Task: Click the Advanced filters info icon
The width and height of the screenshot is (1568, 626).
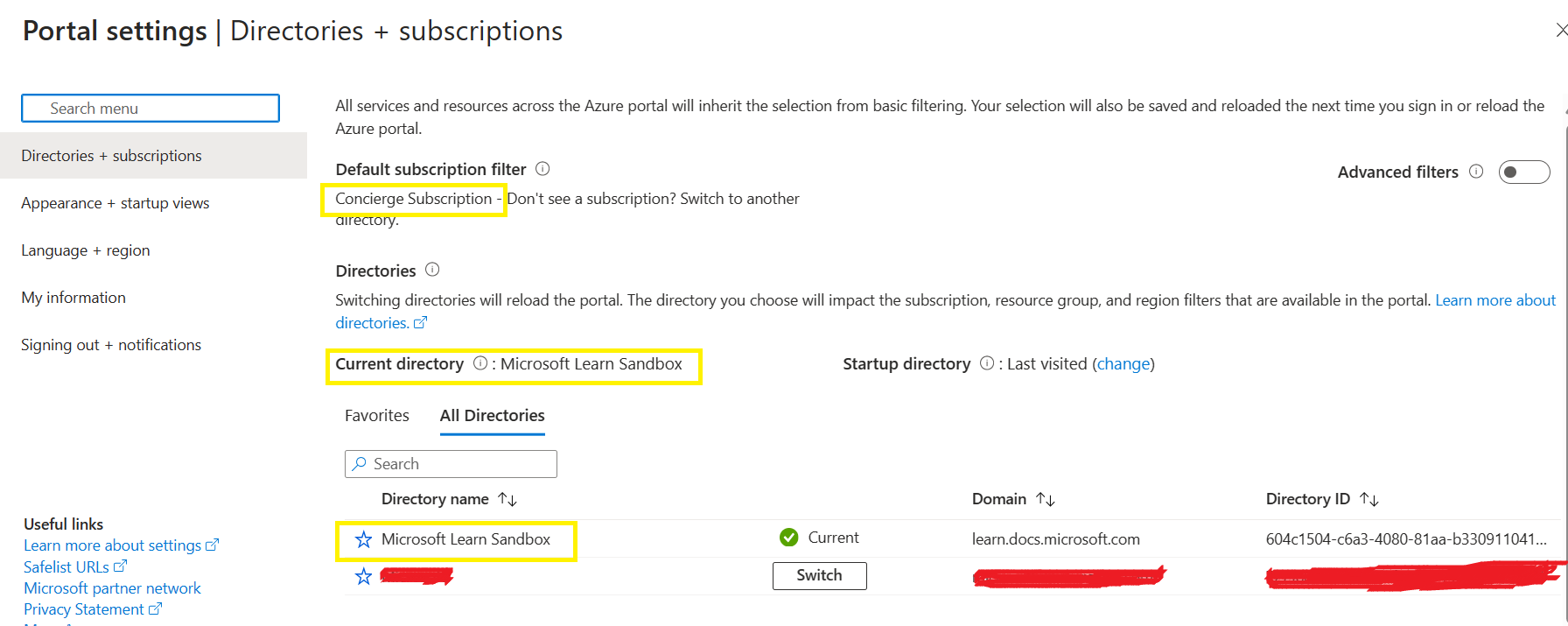Action: point(1476,172)
